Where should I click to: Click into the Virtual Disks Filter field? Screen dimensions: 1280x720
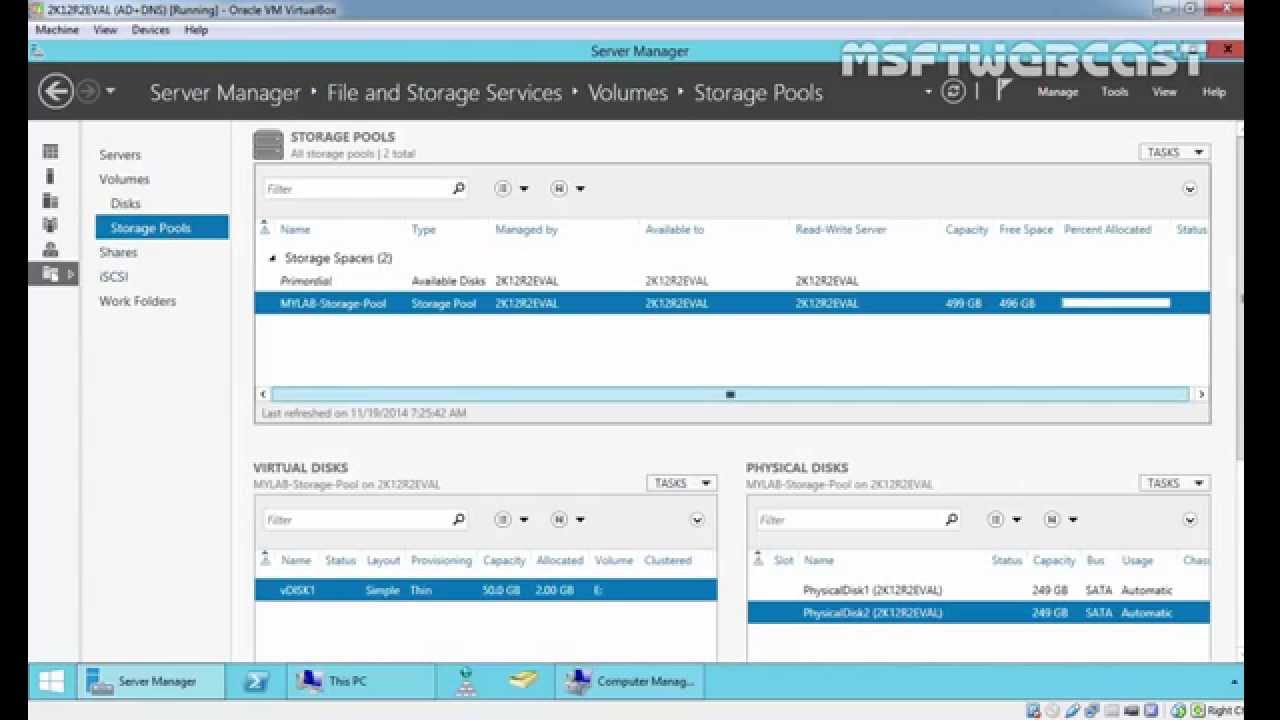pos(358,519)
